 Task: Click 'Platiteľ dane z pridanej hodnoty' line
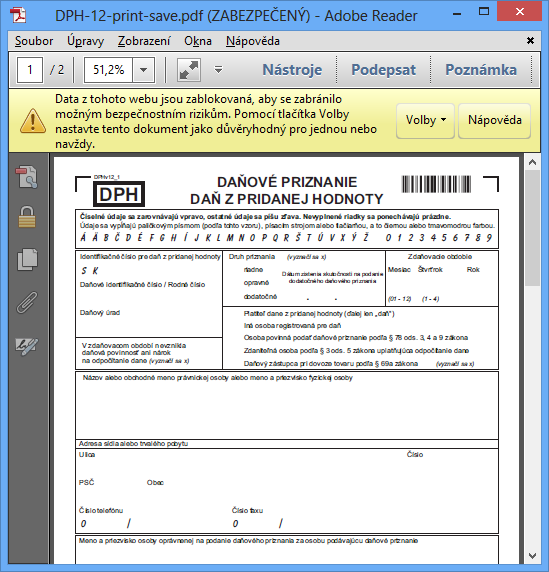coord(319,314)
